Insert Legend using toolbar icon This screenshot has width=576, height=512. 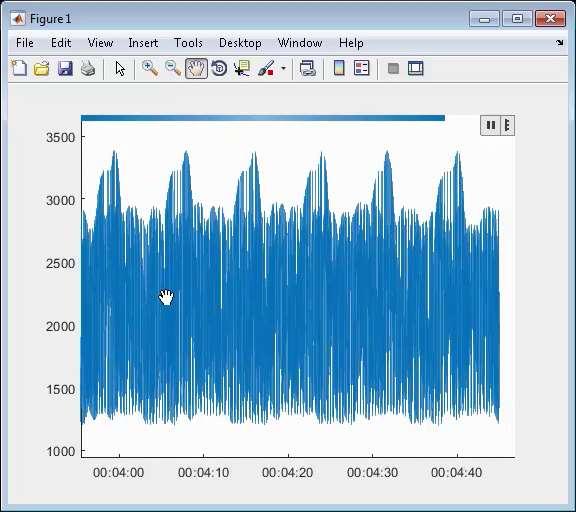(x=361, y=68)
